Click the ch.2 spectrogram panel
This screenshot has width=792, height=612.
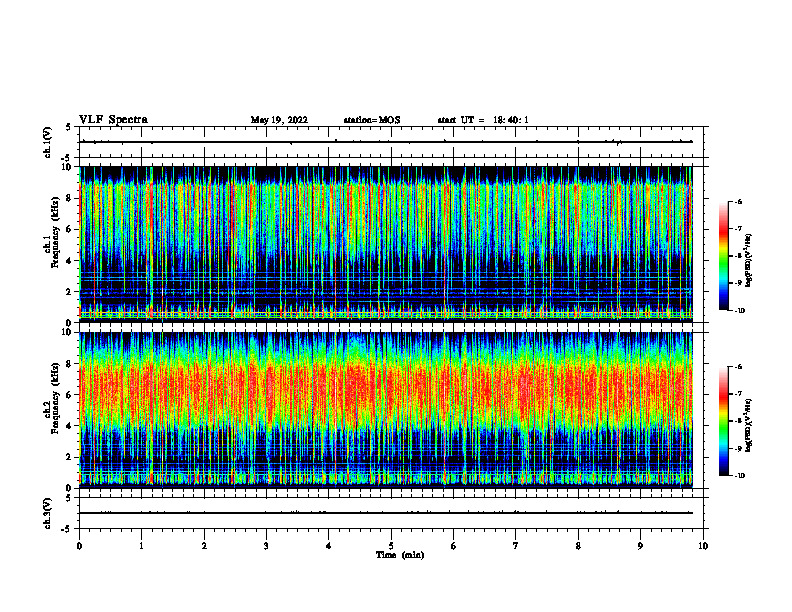[x=386, y=410]
